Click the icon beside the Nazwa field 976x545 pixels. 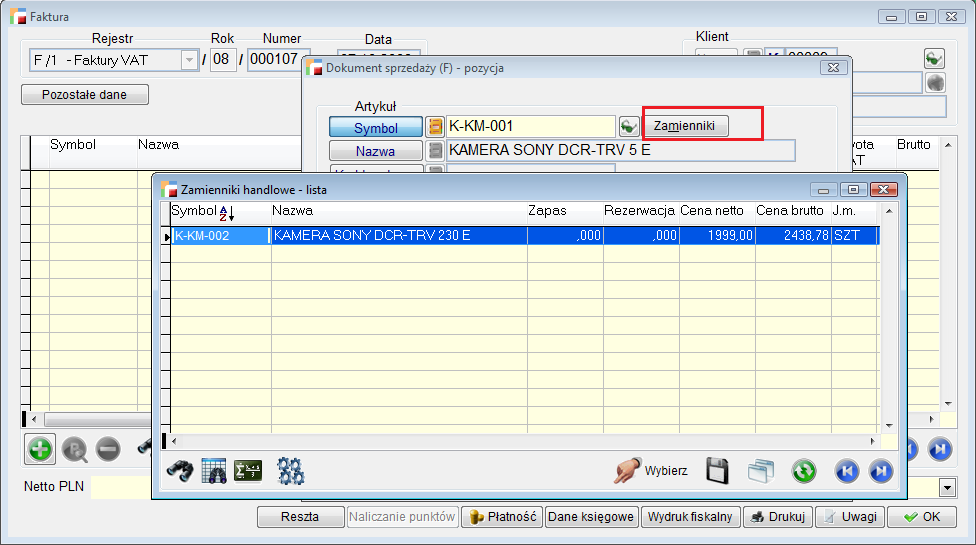click(435, 151)
